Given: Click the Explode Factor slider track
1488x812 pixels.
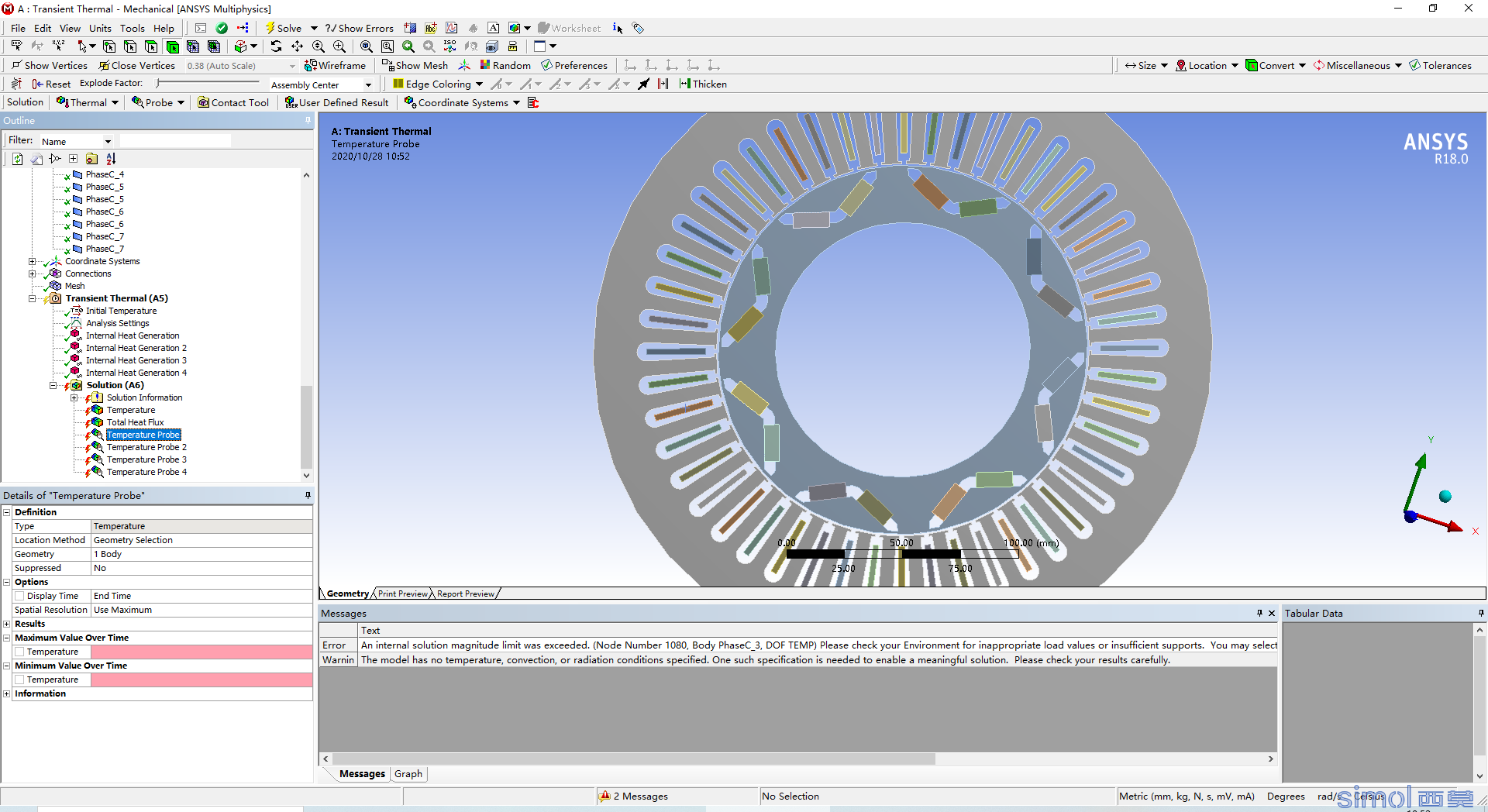Looking at the screenshot, I should 208,83.
